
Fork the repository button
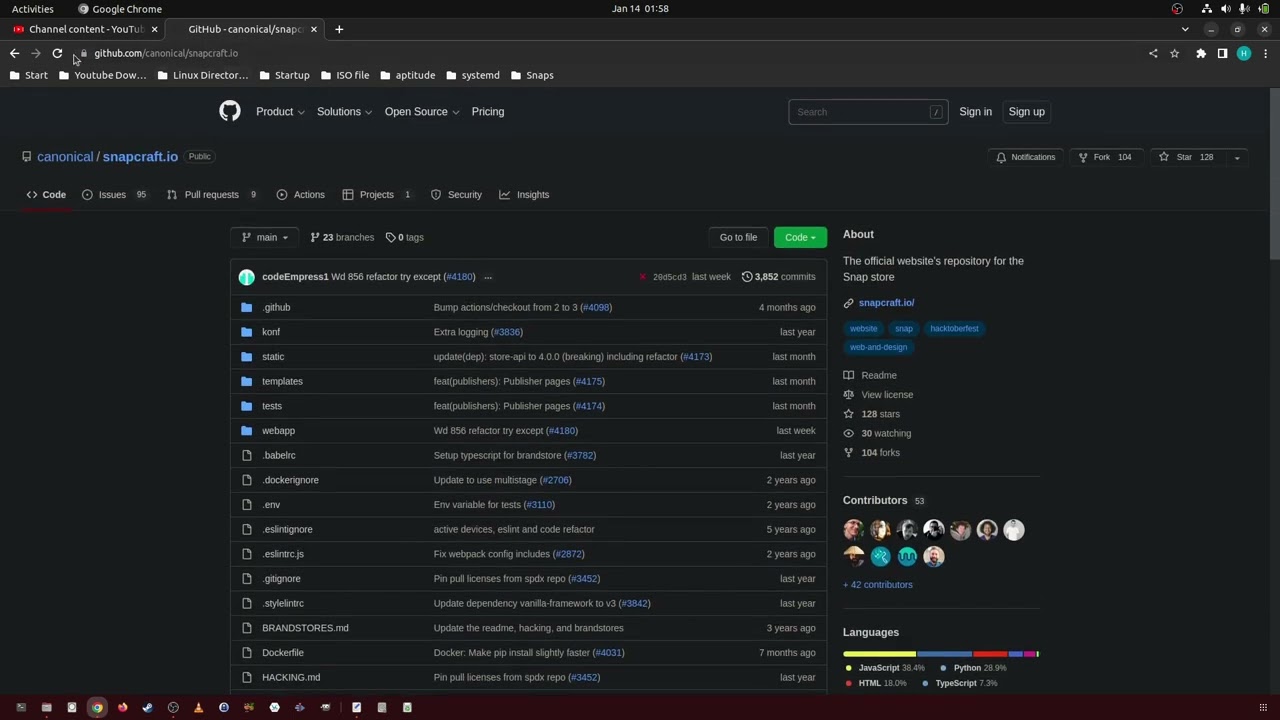(x=1105, y=157)
